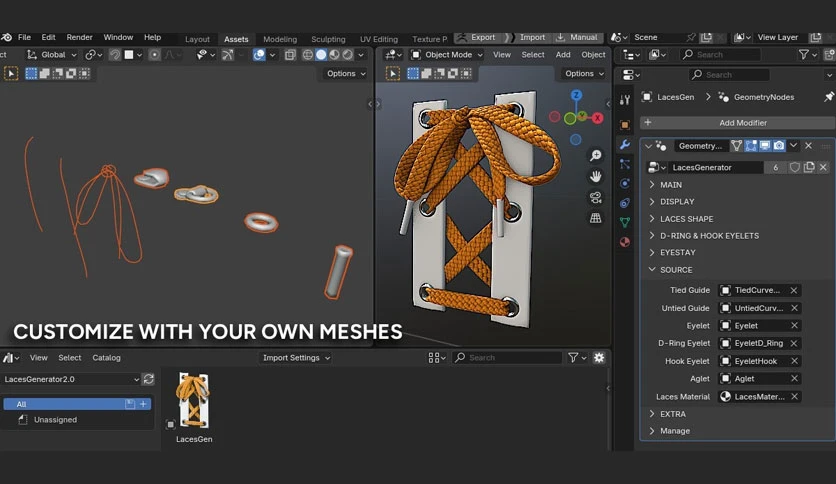
Task: Toggle fake user shield for LacesGenerator
Action: [x=794, y=167]
